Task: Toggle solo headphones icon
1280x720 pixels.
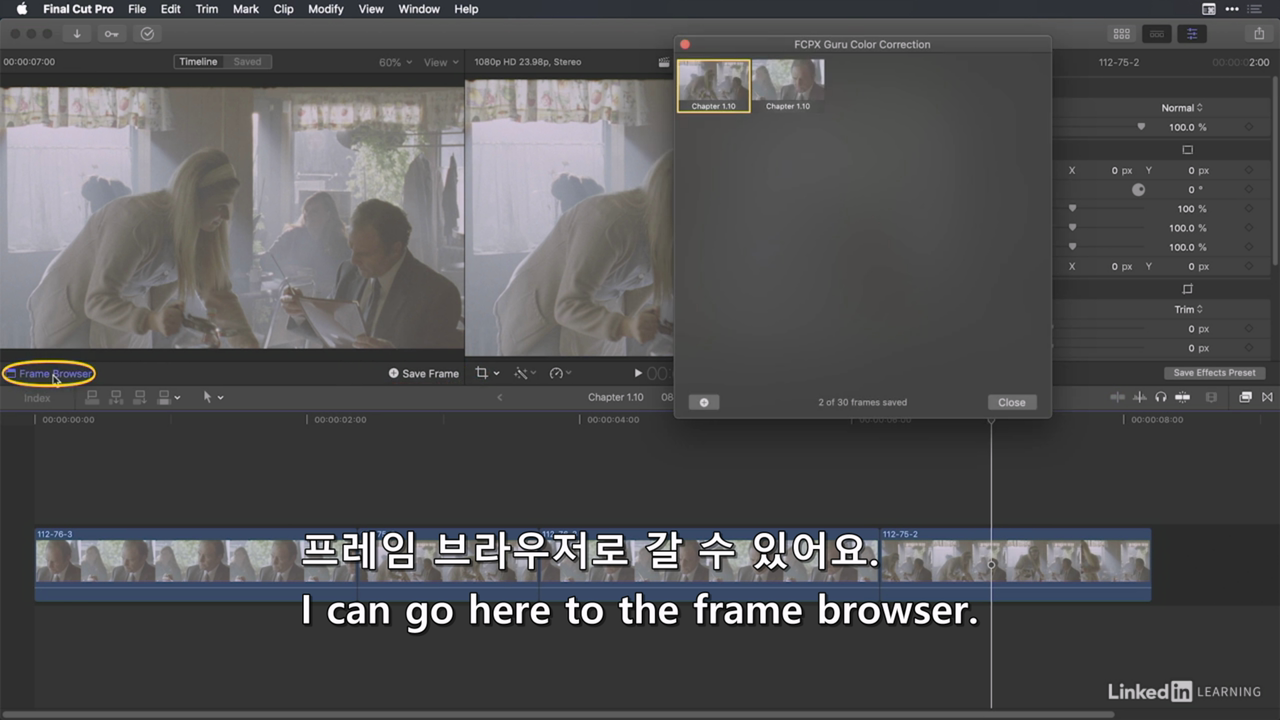Action: tap(1161, 397)
